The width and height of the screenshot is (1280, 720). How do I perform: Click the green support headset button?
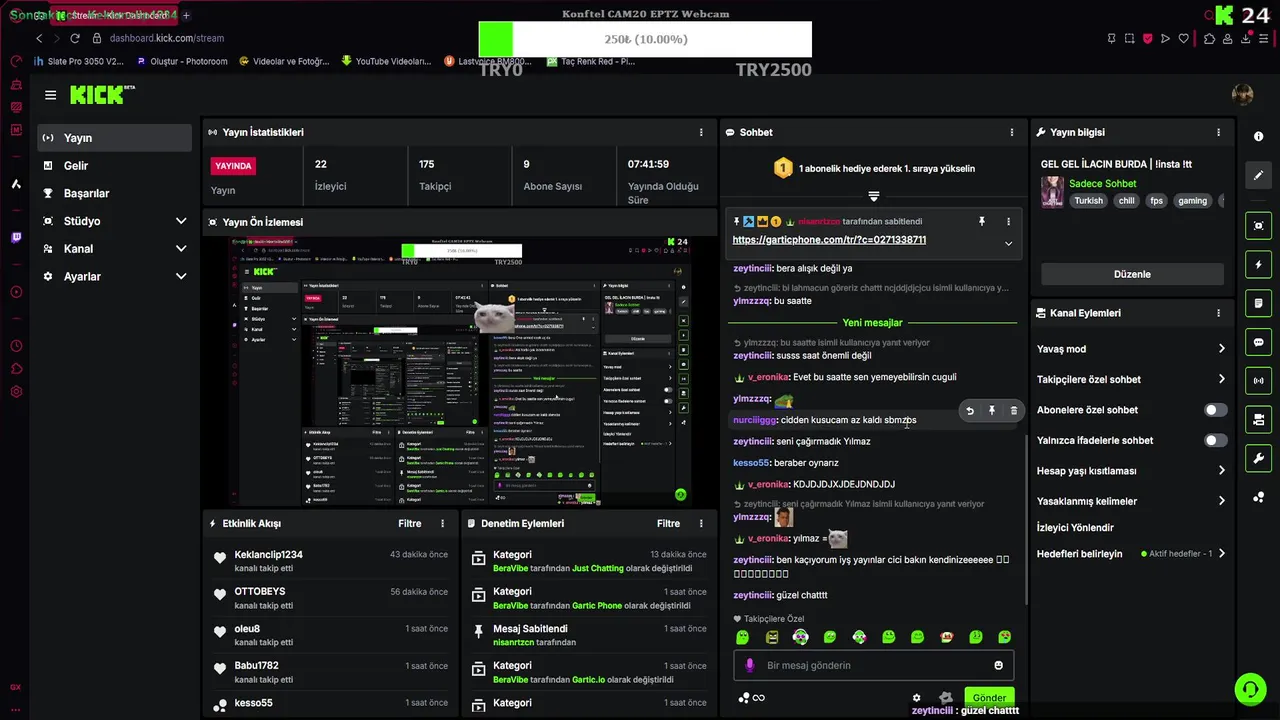tap(1249, 689)
